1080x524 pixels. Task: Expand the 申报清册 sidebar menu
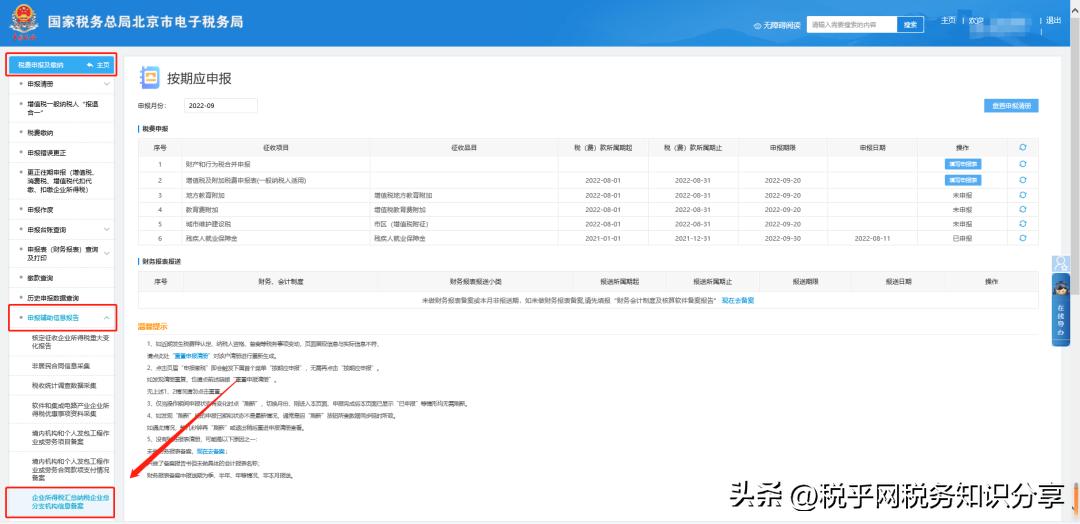(107, 84)
